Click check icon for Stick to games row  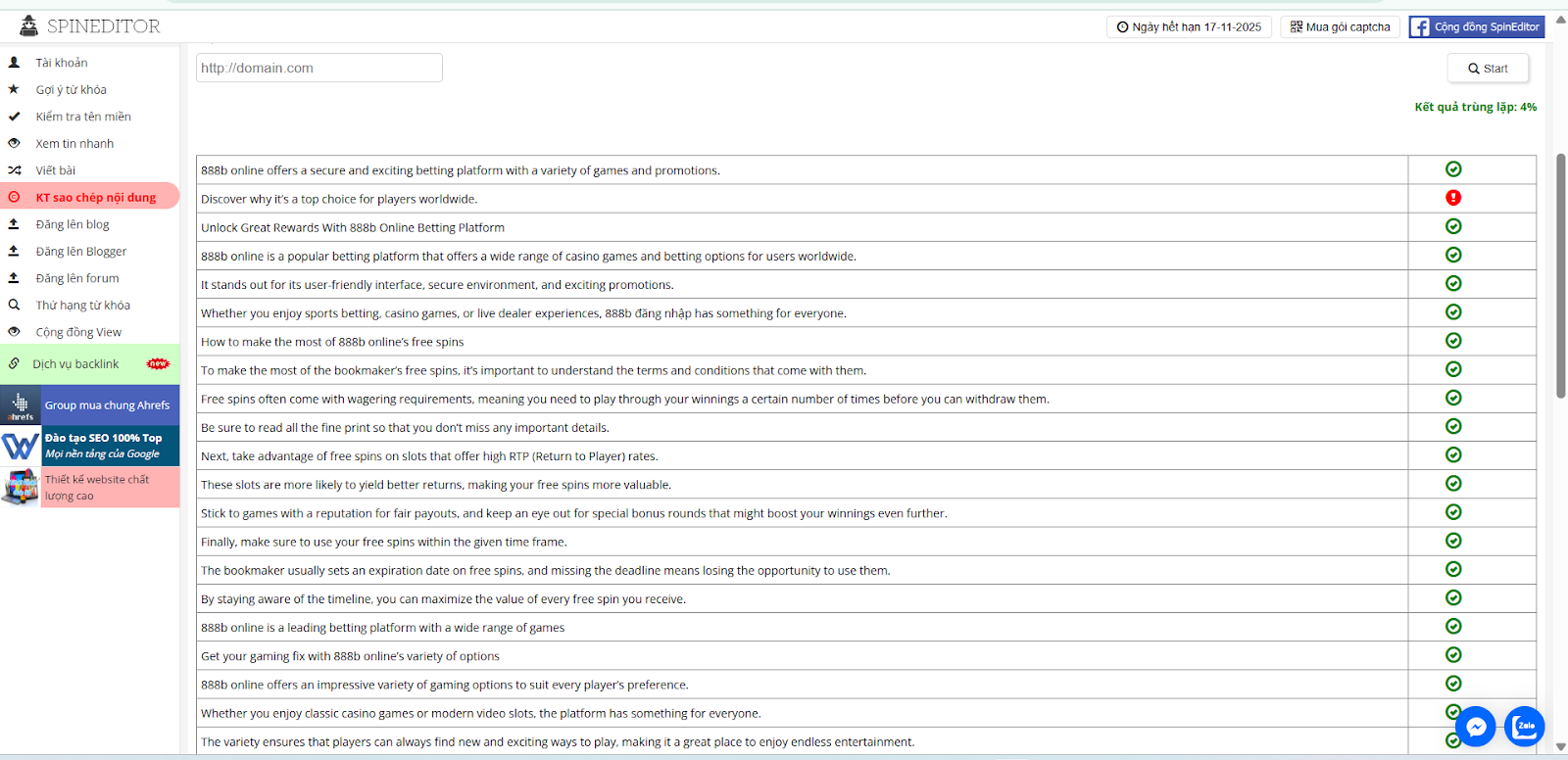click(1453, 512)
